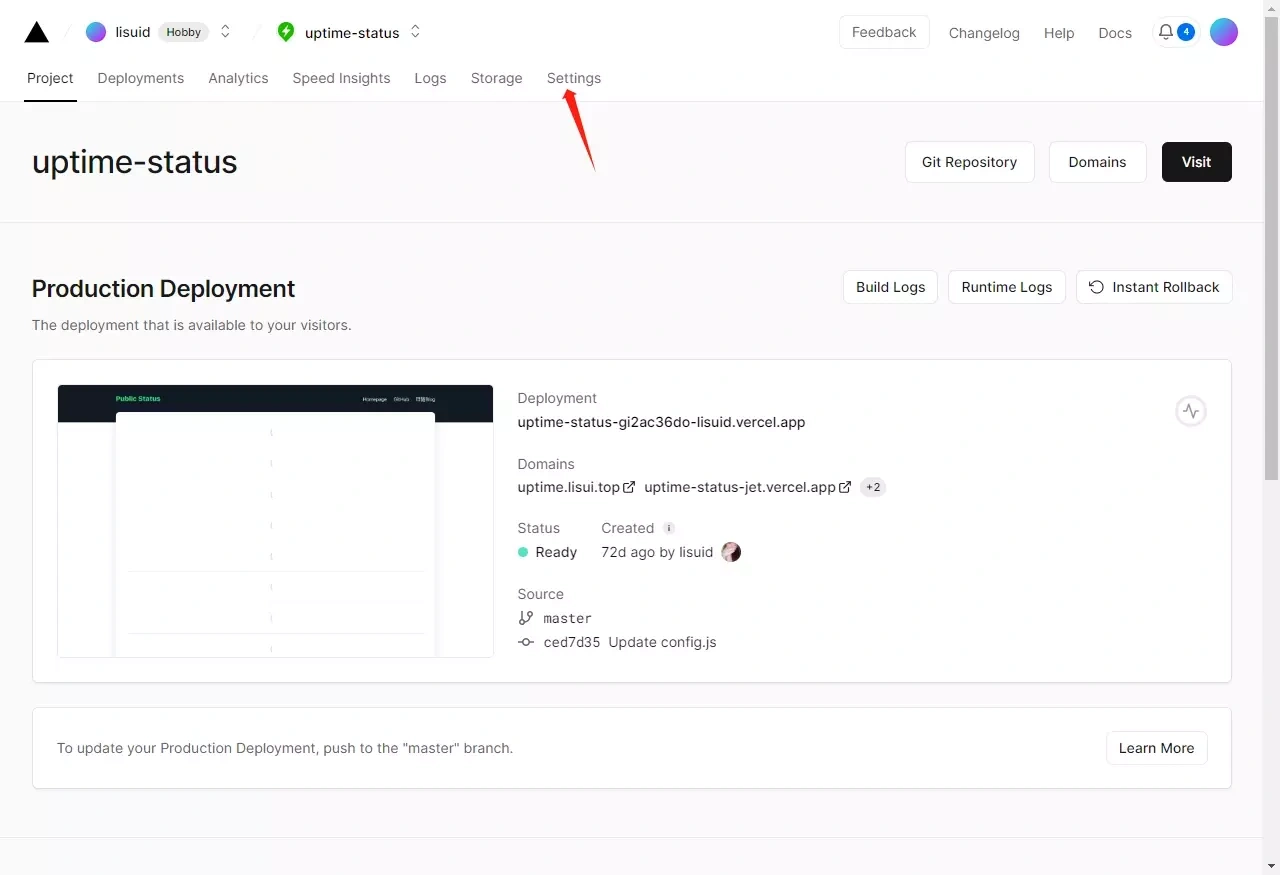Click external link icon beside uptime.lisui.top
1280x875 pixels.
pos(629,487)
